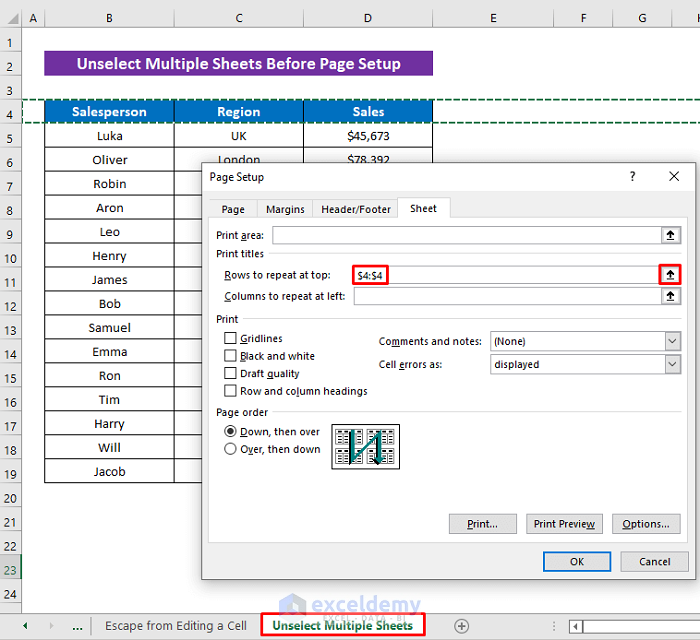Collapse dialog for Rows to repeat at top
The height and width of the screenshot is (640, 700).
coord(670,274)
